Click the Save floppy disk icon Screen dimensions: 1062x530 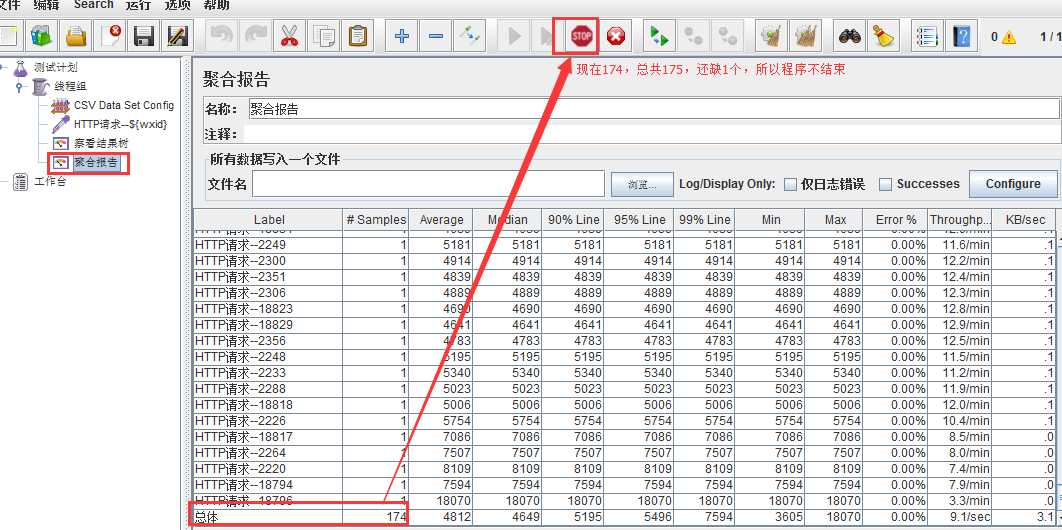click(x=143, y=37)
